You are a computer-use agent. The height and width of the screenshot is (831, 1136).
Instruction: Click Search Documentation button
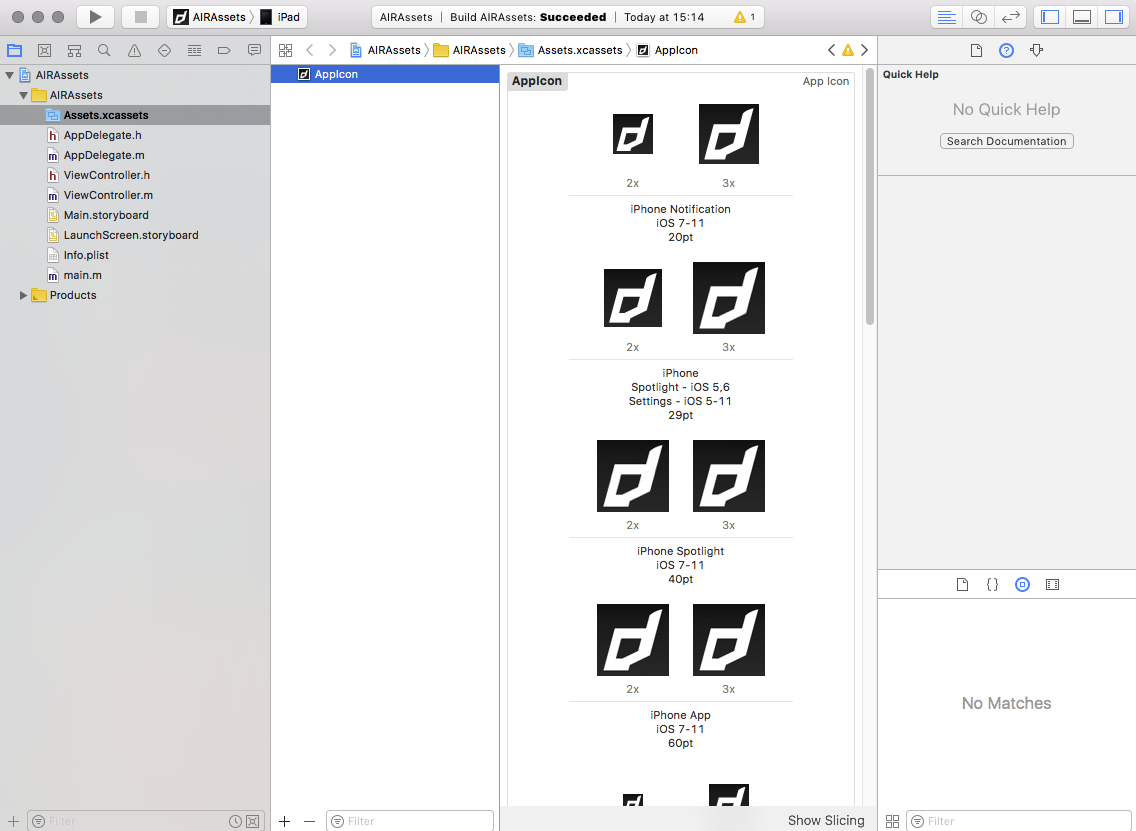(x=1006, y=141)
